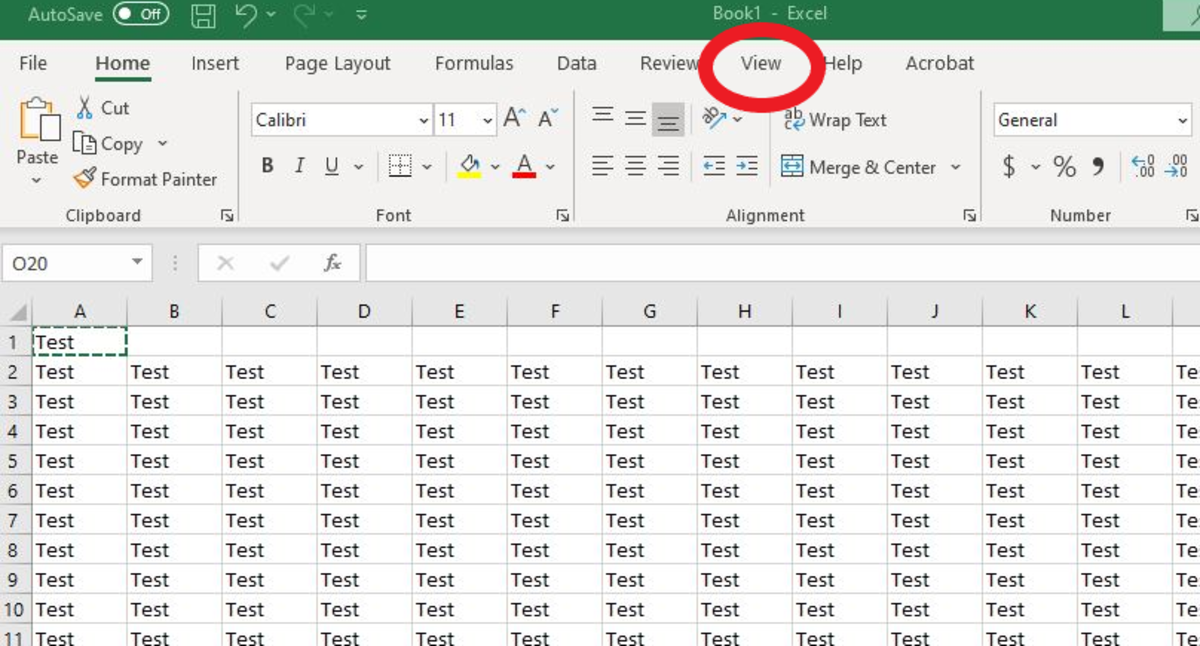The image size is (1200, 646).
Task: Toggle Italic formatting
Action: coord(299,167)
